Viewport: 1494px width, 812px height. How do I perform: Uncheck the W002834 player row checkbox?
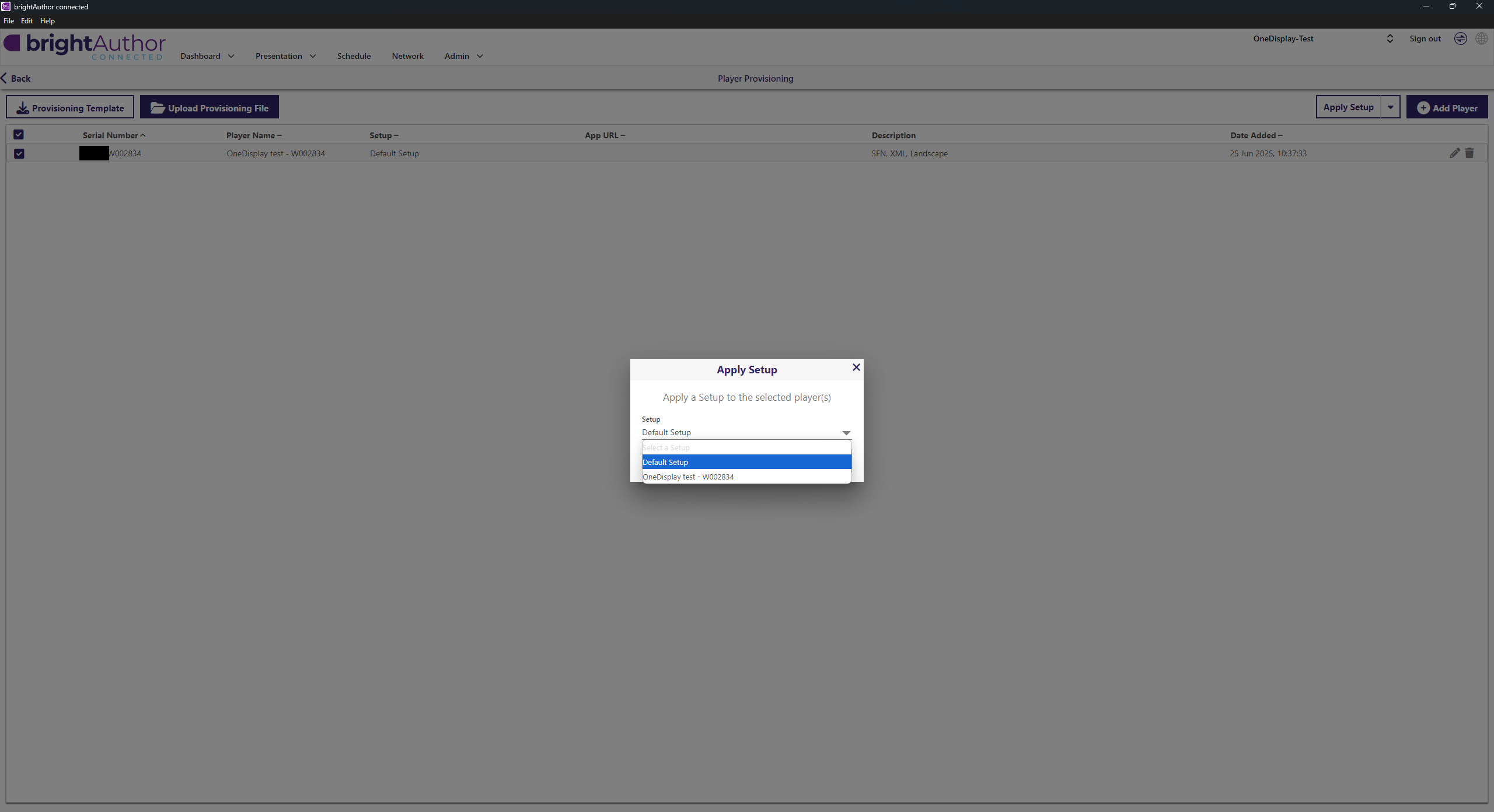coord(19,153)
